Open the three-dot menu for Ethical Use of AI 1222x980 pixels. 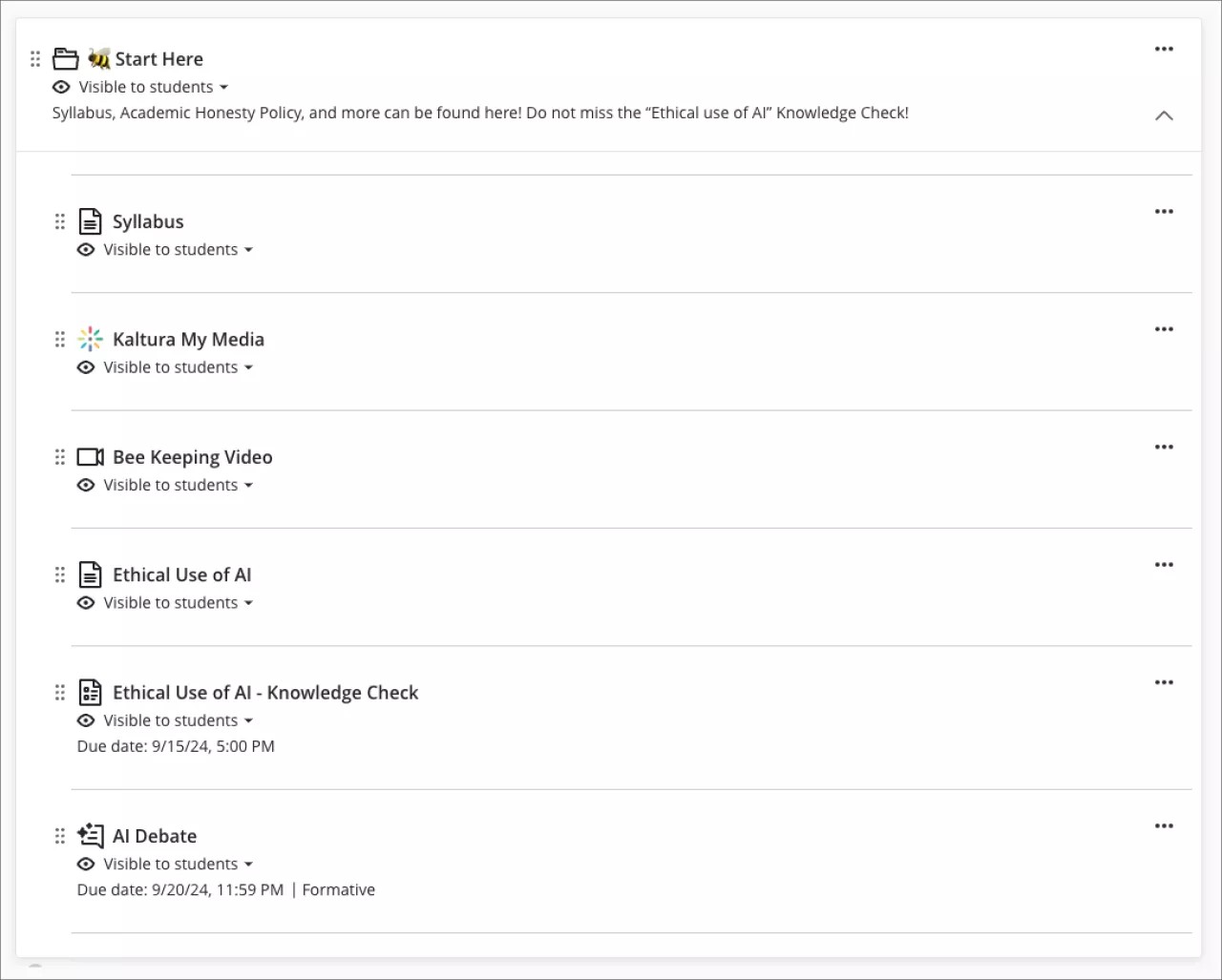tap(1164, 565)
